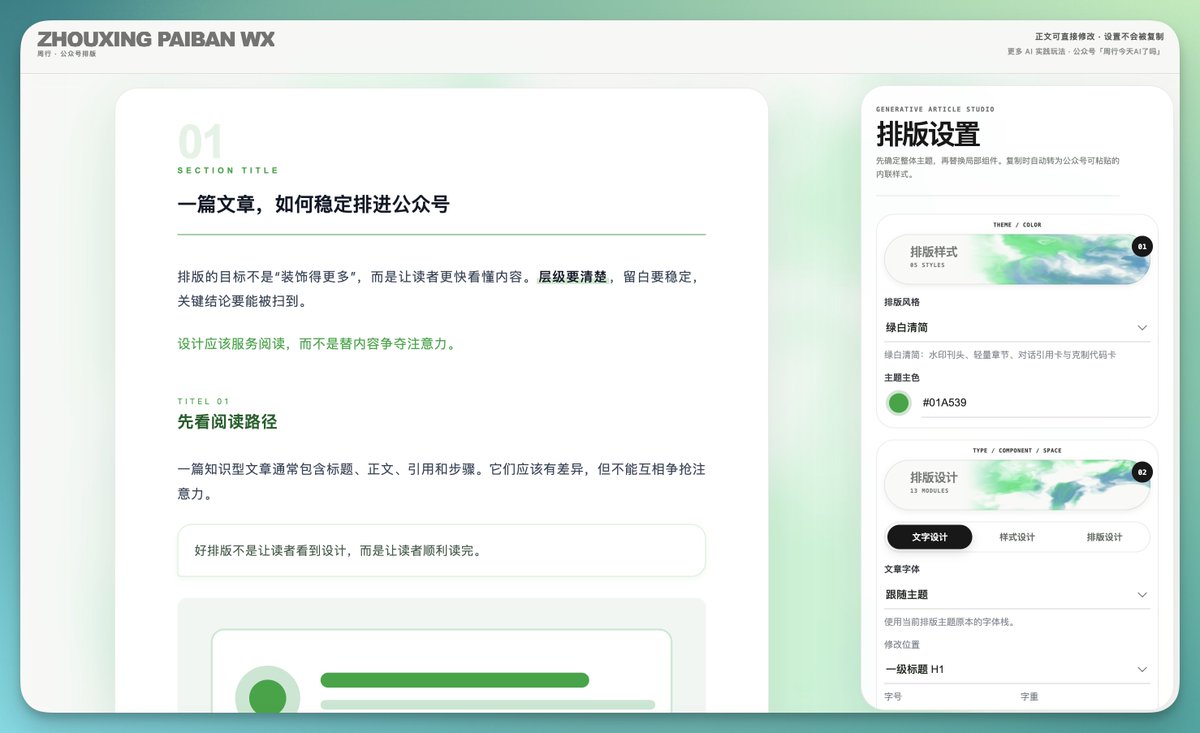The width and height of the screenshot is (1200, 733).
Task: Click the 字号 label
Action: tap(893, 696)
